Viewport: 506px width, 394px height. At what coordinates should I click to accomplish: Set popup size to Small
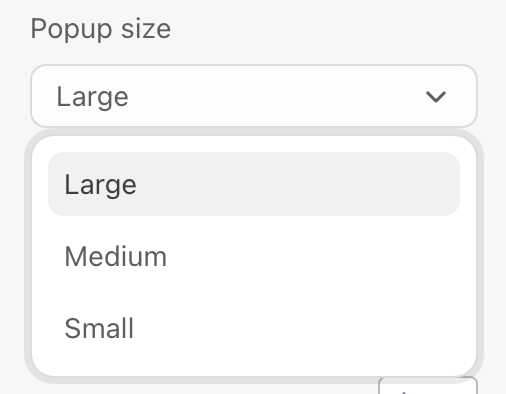tap(254, 328)
